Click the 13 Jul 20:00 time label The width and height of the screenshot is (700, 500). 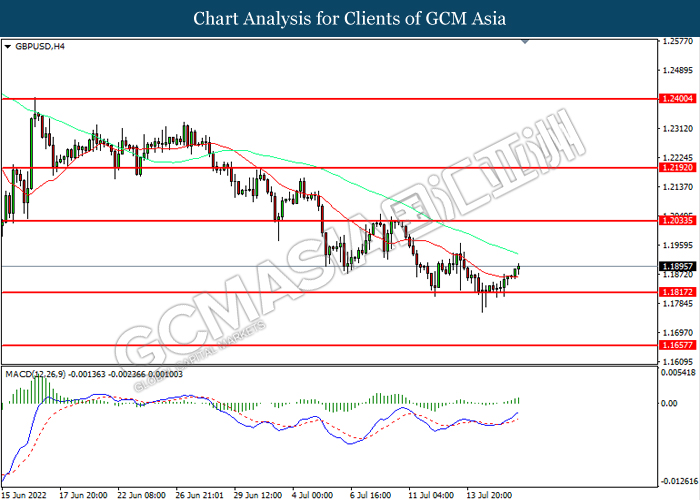click(x=489, y=495)
